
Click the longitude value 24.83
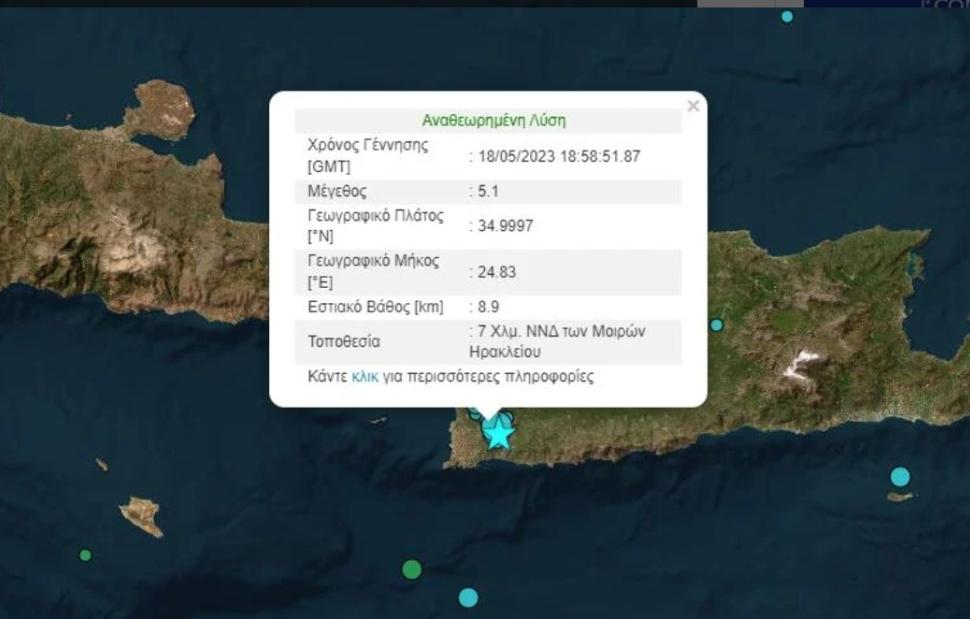(x=496, y=271)
